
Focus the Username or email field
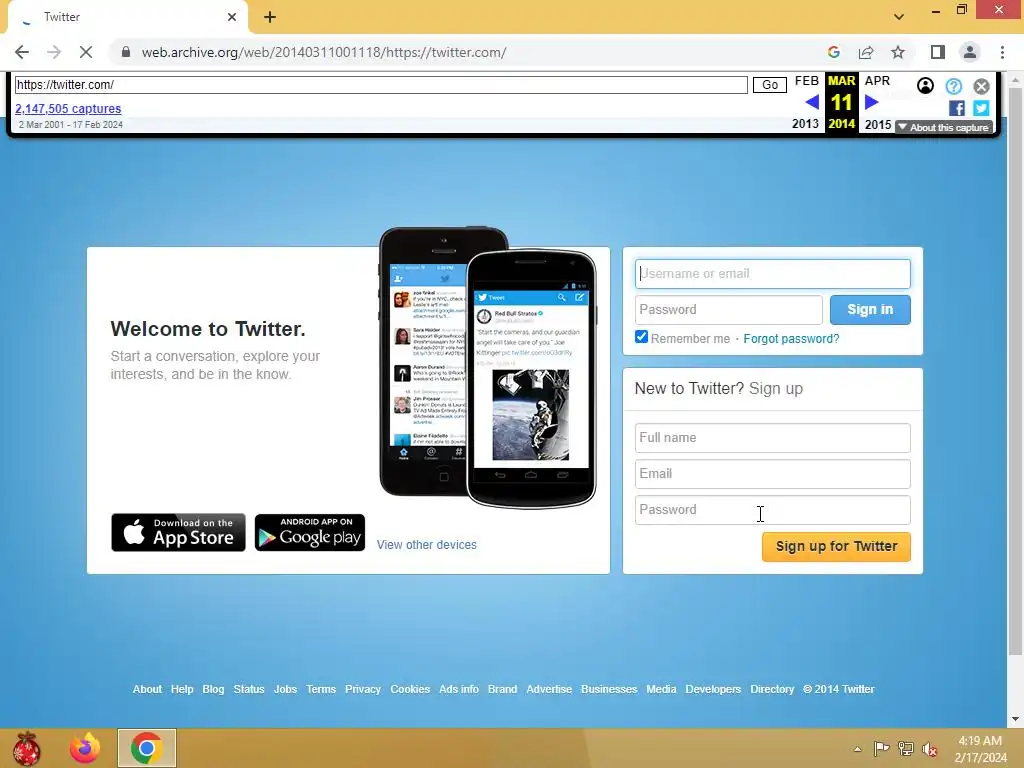click(773, 274)
